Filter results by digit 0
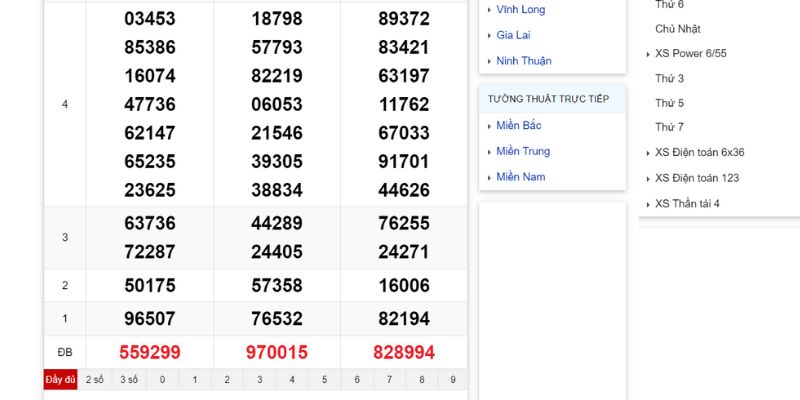 [162, 380]
